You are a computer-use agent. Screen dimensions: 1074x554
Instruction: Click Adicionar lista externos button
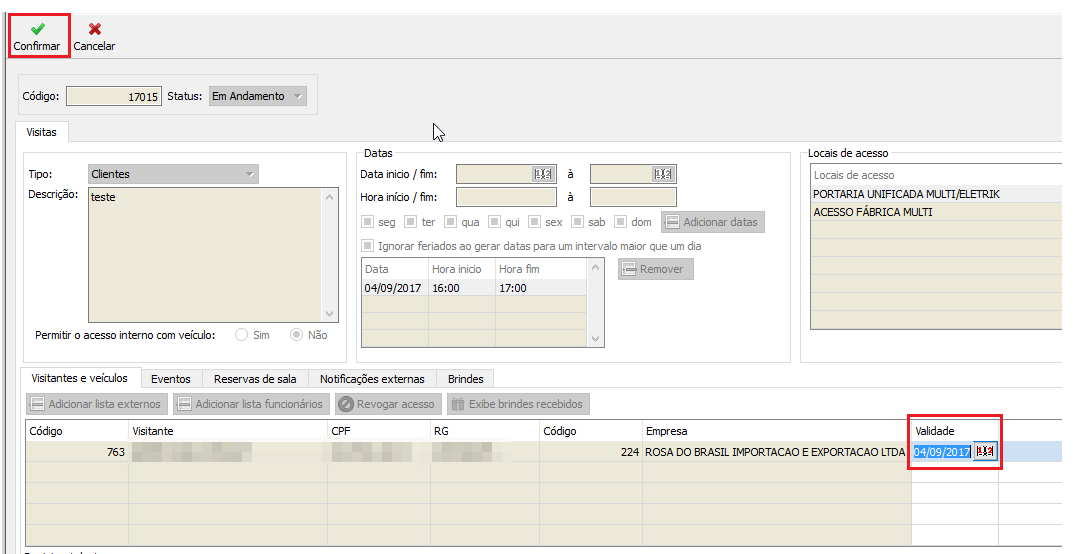[95, 404]
